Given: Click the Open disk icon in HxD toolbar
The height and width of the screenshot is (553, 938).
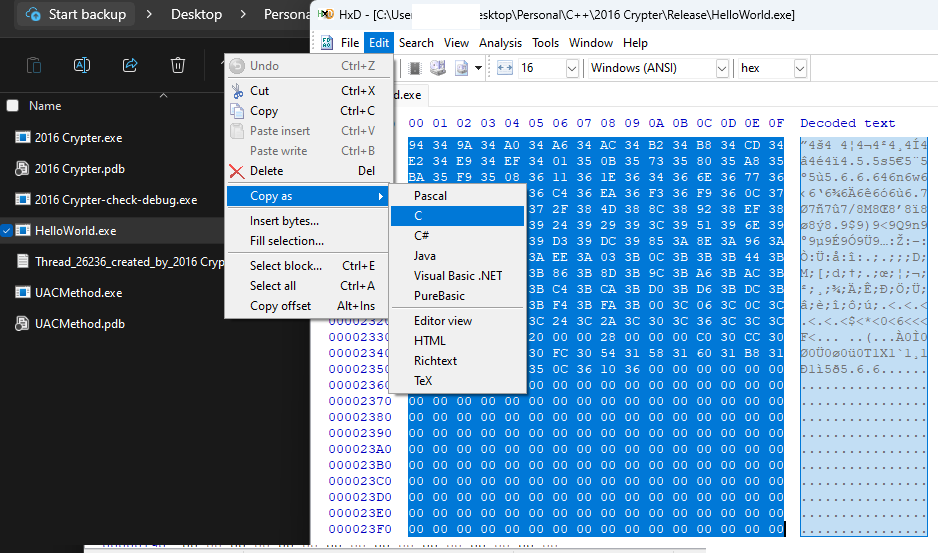Looking at the screenshot, I should coord(438,68).
